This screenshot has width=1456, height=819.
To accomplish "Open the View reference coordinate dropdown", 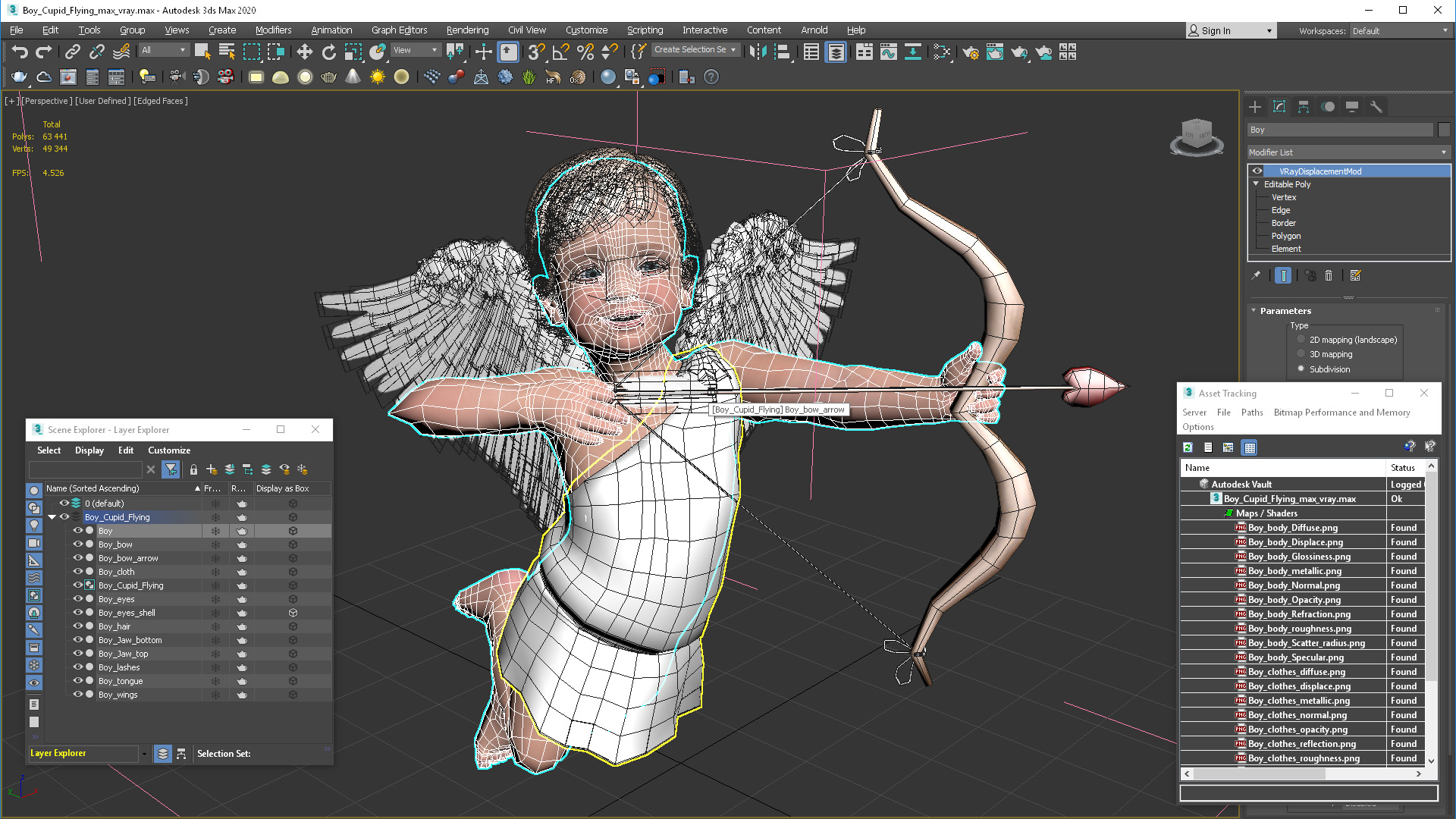I will [415, 50].
